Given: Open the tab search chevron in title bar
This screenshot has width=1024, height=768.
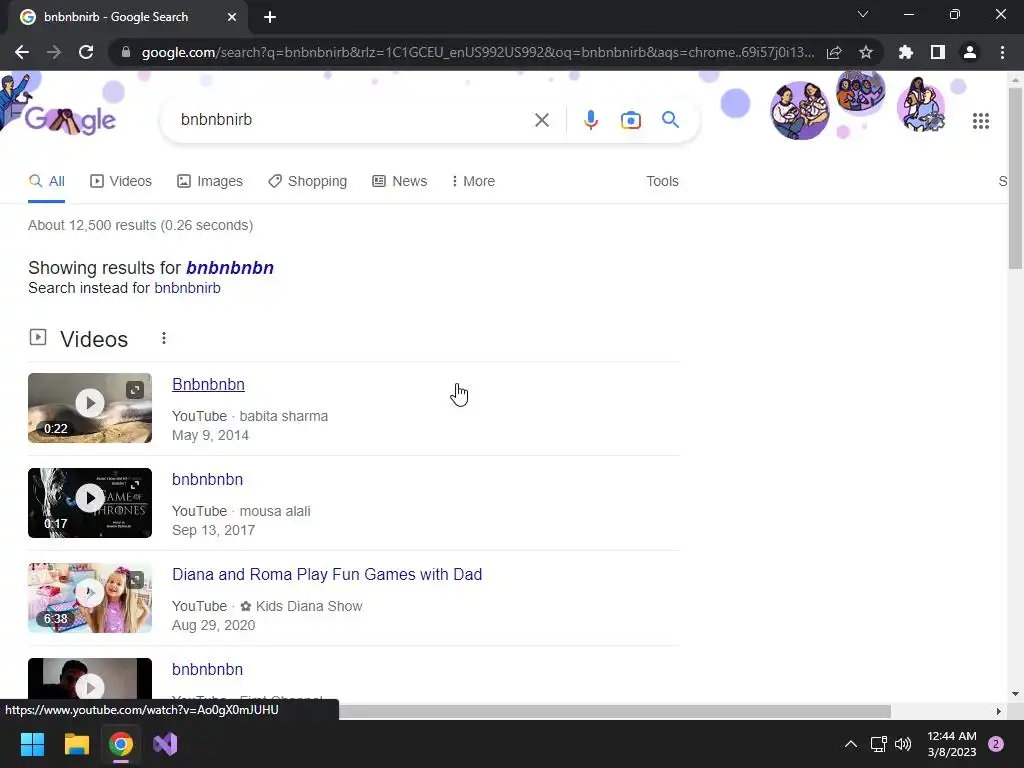Looking at the screenshot, I should [x=863, y=14].
